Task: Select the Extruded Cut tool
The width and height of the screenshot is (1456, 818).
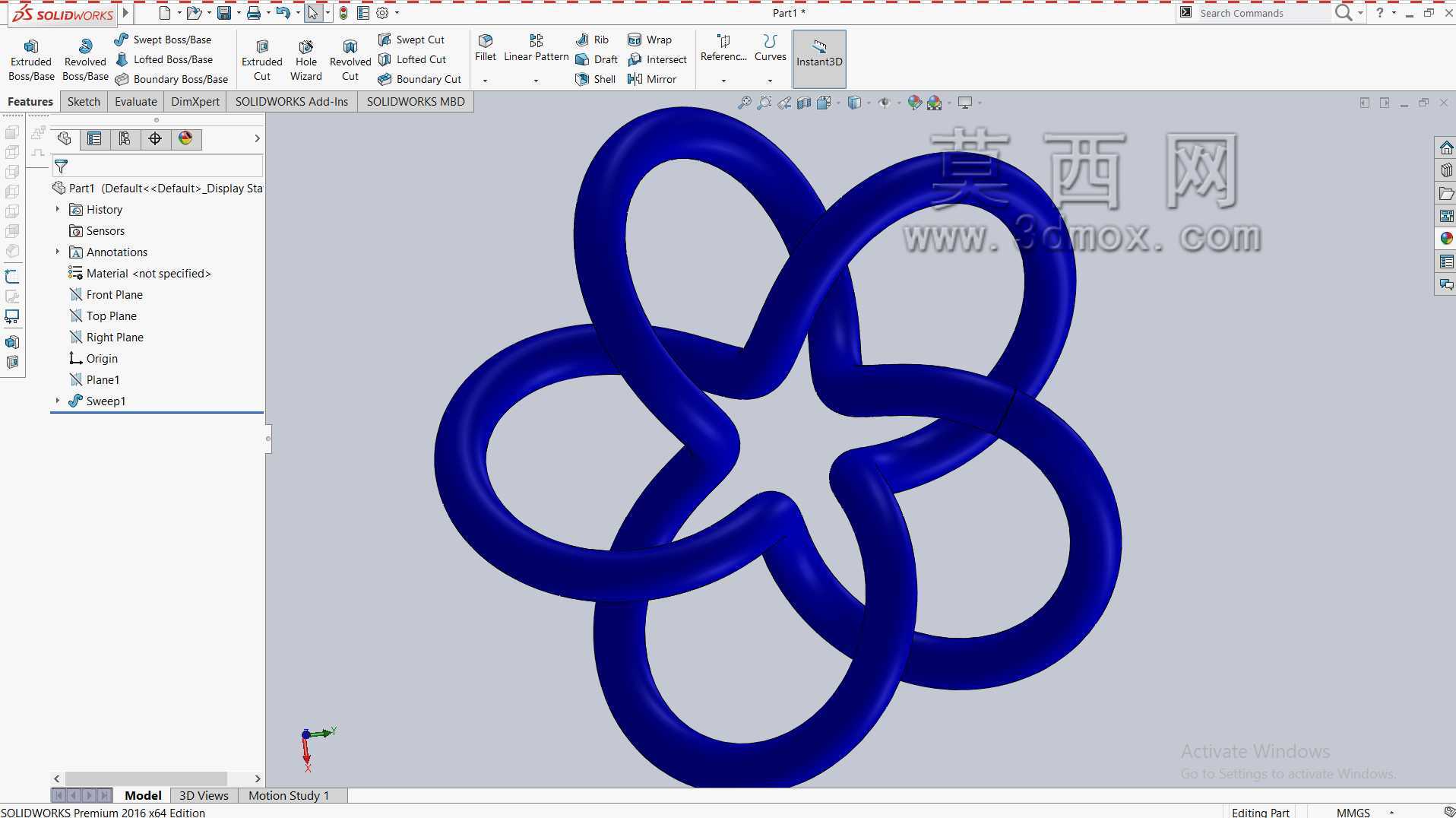Action: tap(262, 60)
